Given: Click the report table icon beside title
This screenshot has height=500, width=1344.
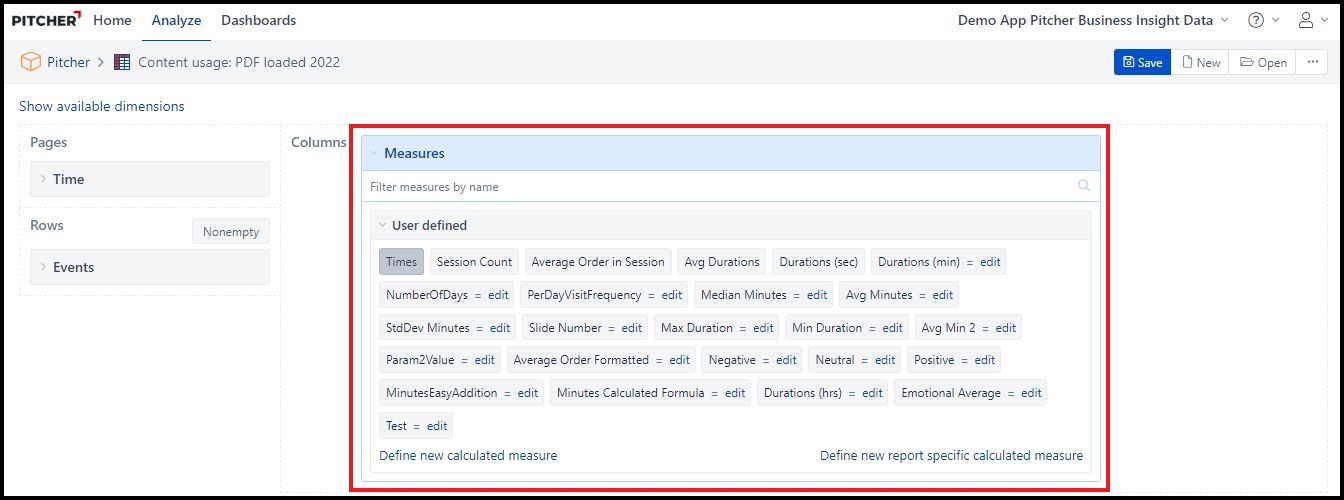Looking at the screenshot, I should 122,62.
